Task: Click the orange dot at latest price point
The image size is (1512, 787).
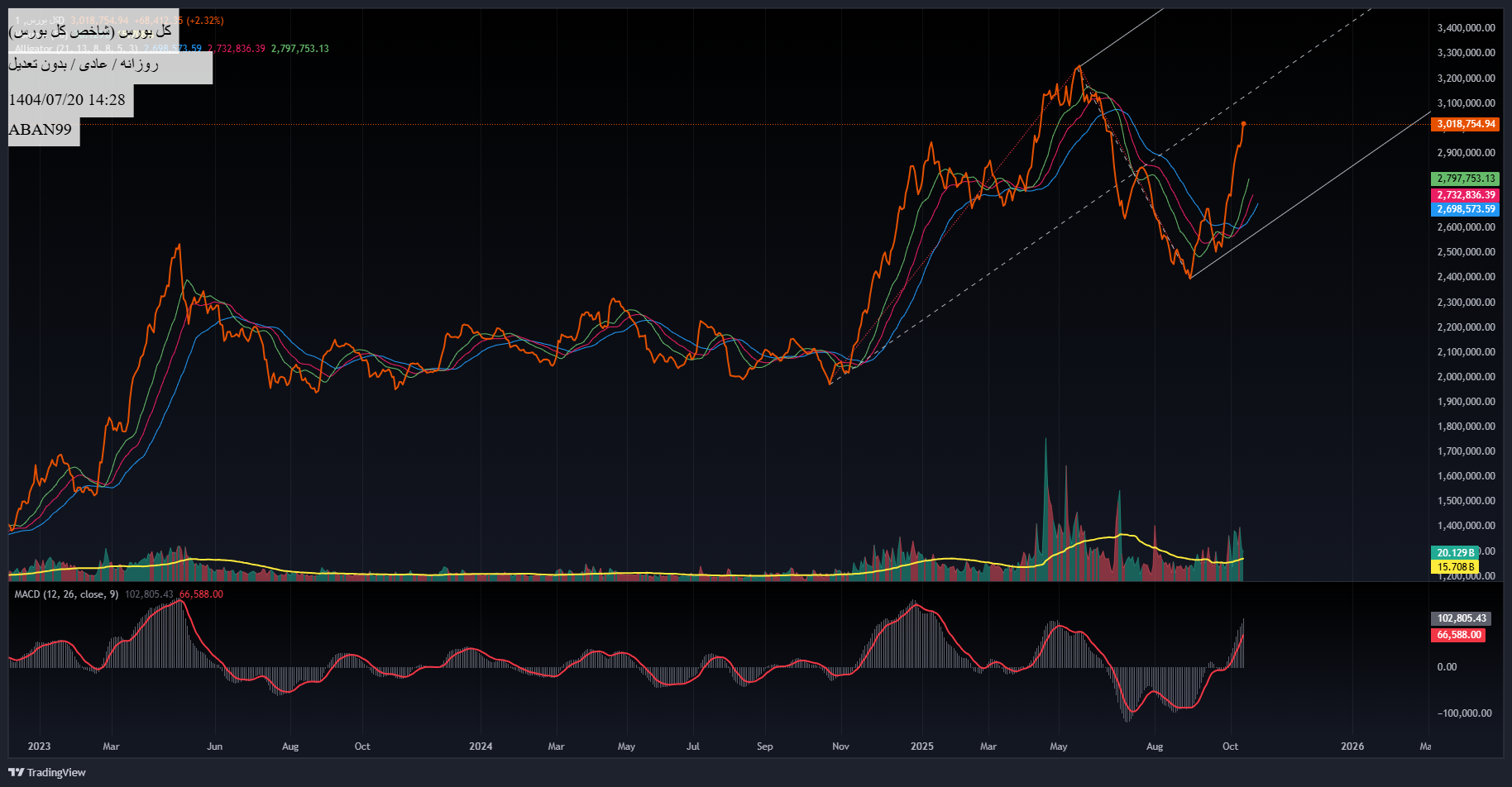Action: [1243, 124]
